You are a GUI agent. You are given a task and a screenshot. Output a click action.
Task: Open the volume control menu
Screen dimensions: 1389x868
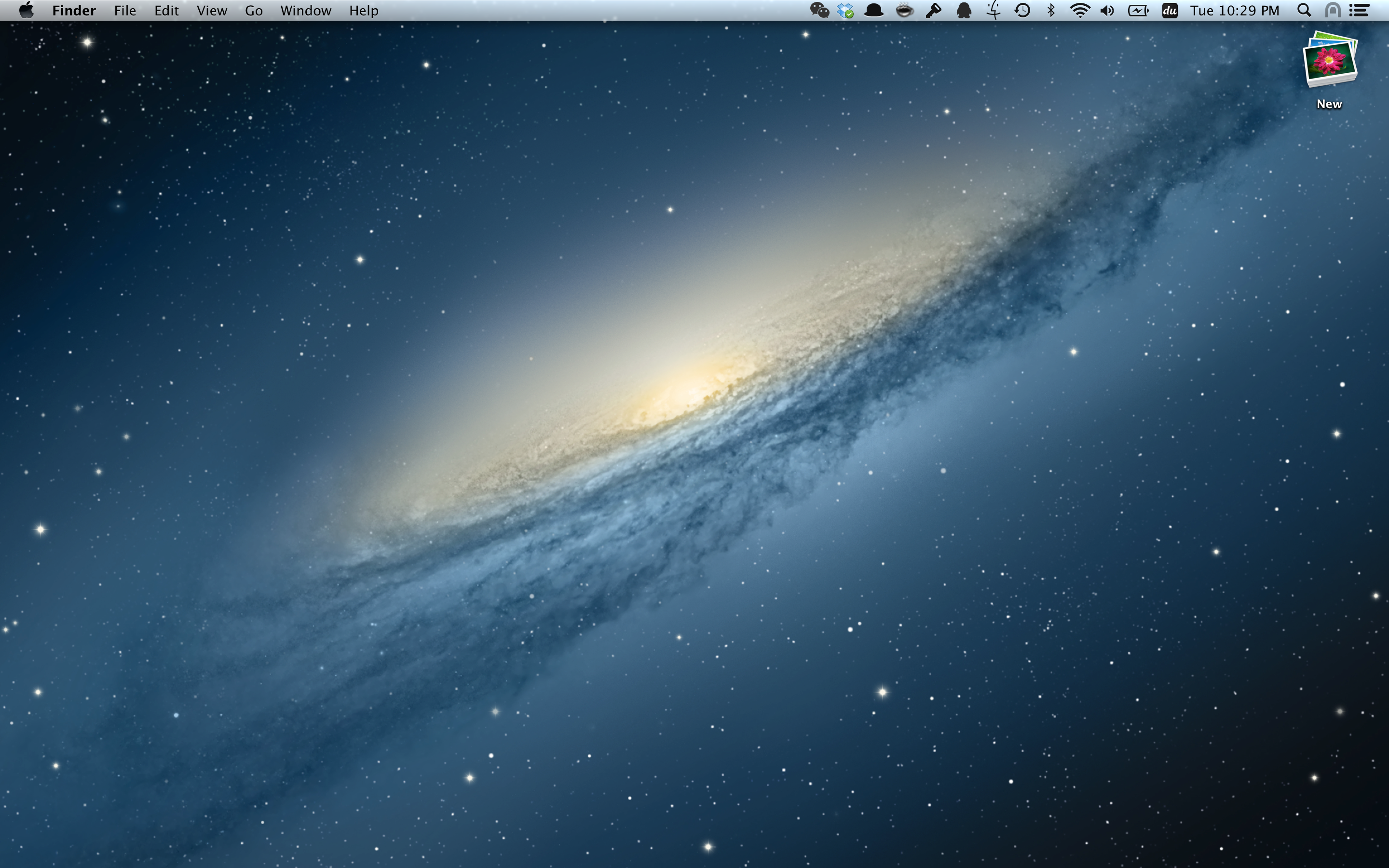click(1108, 10)
